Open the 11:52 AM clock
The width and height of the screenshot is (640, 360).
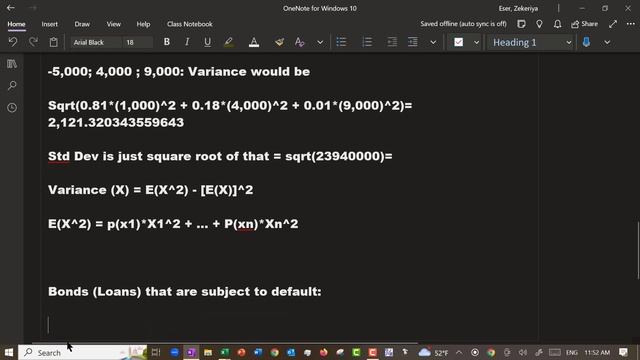click(597, 352)
